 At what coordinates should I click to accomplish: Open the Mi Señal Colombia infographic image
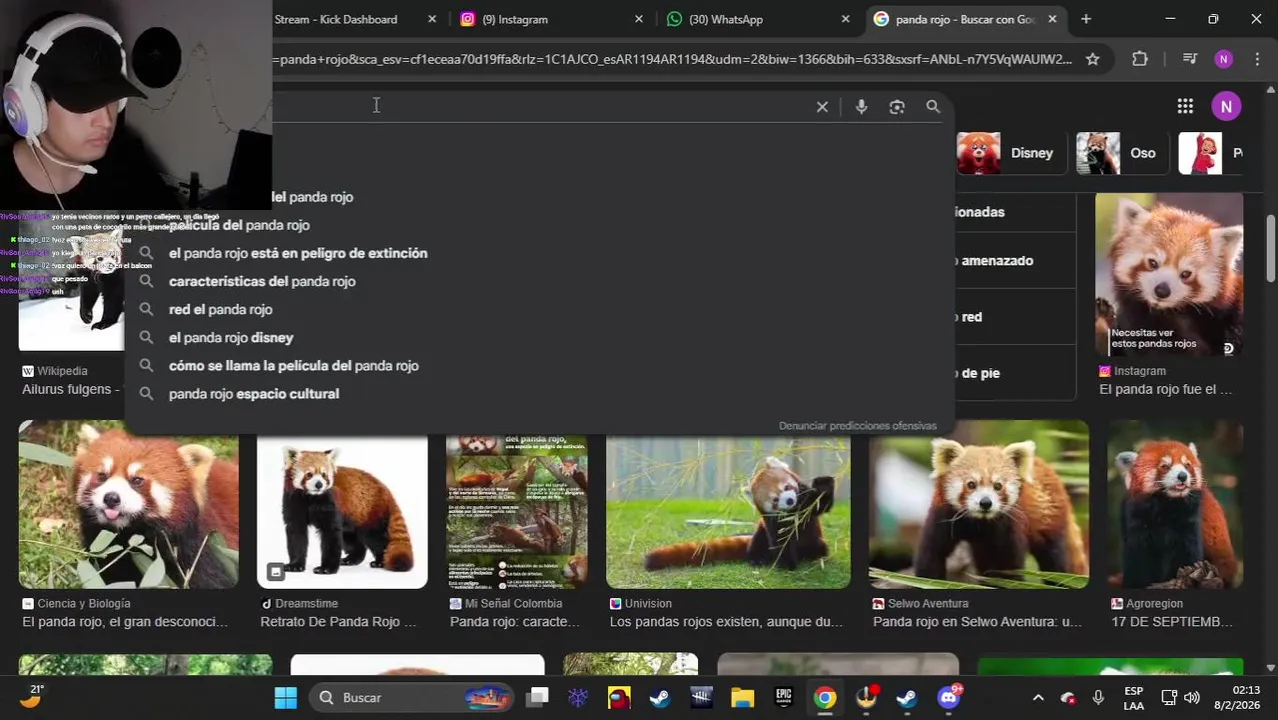tap(517, 511)
